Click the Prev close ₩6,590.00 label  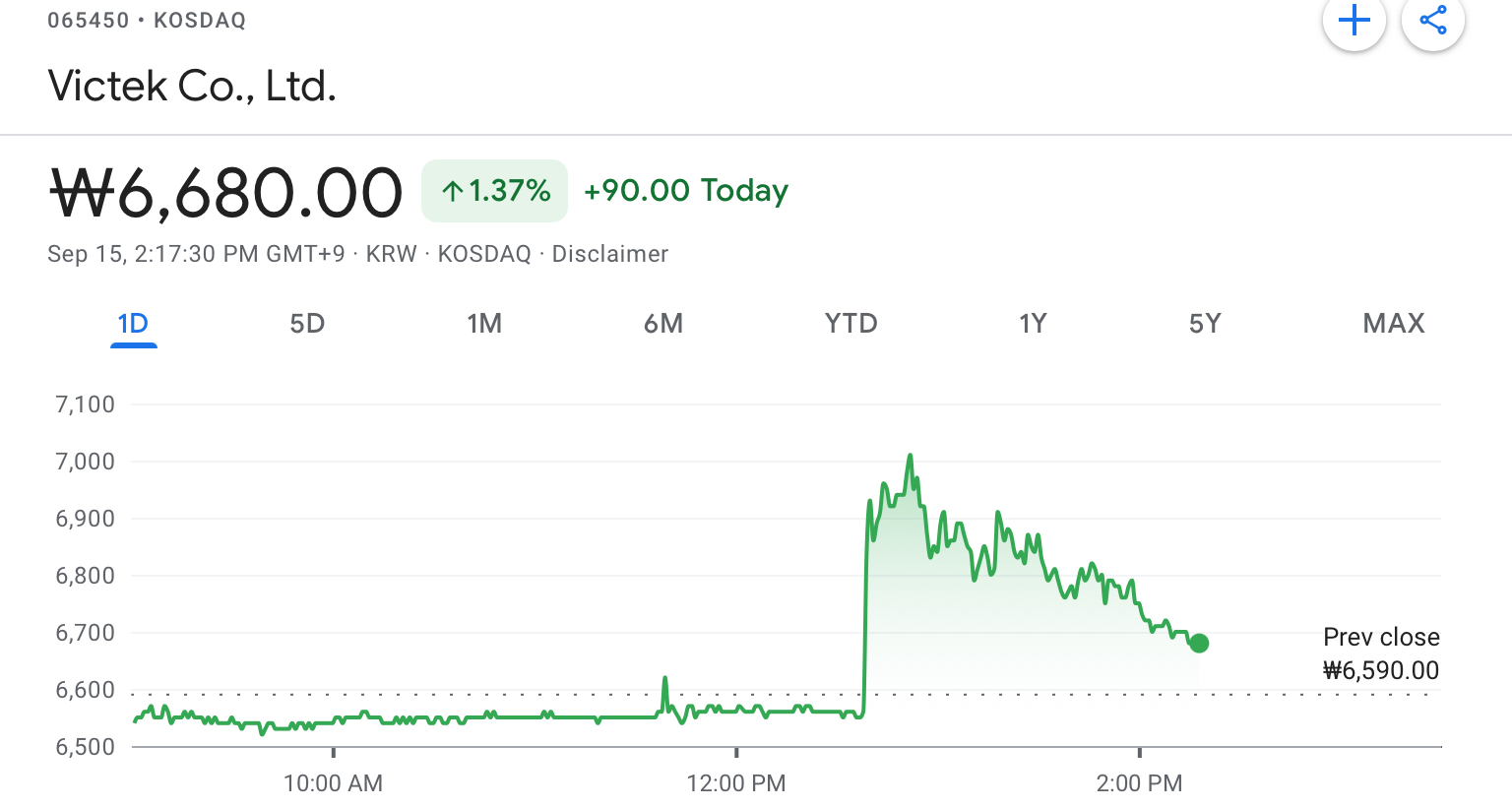pyautogui.click(x=1380, y=654)
